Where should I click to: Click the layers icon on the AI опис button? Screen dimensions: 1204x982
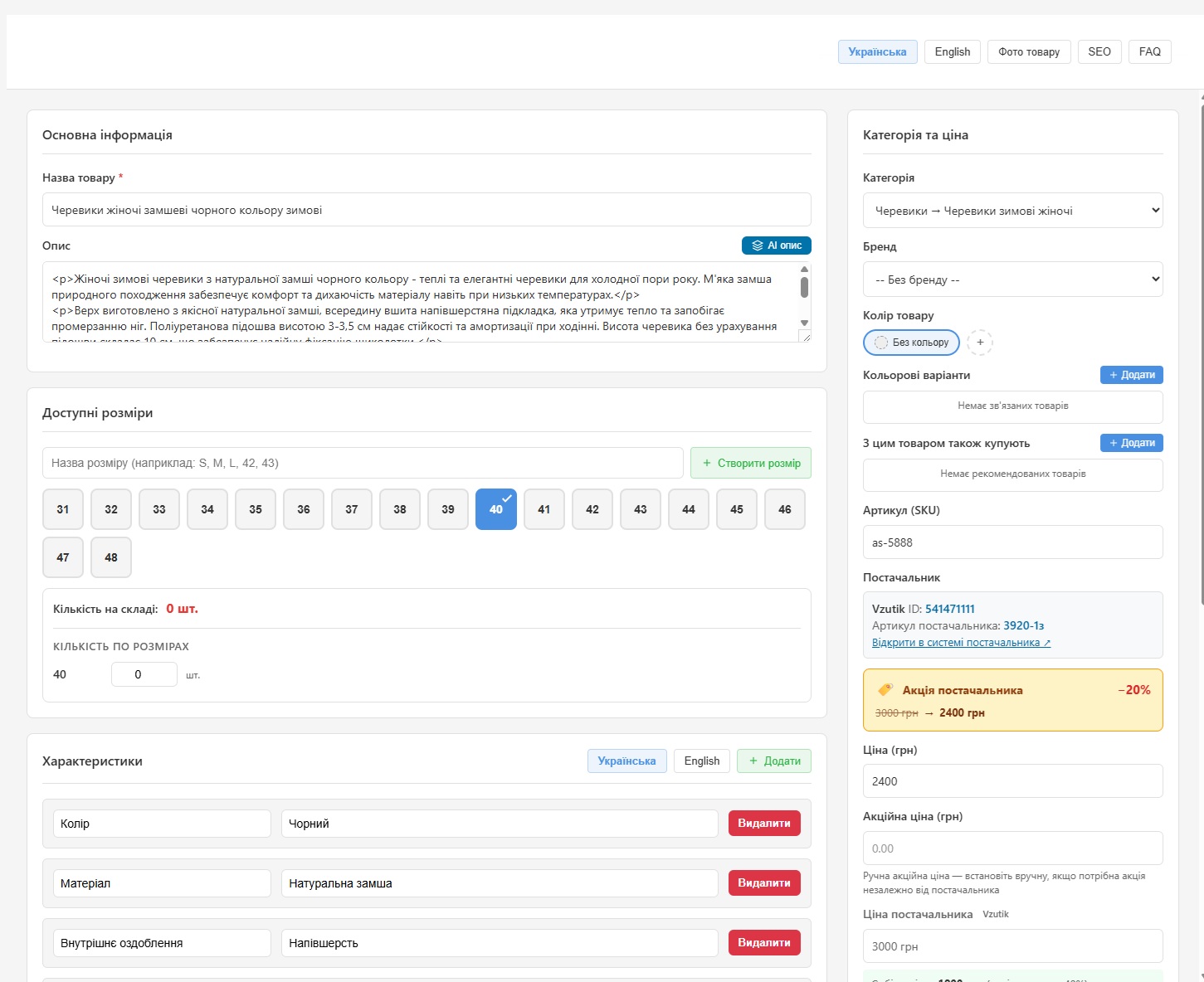(x=757, y=245)
